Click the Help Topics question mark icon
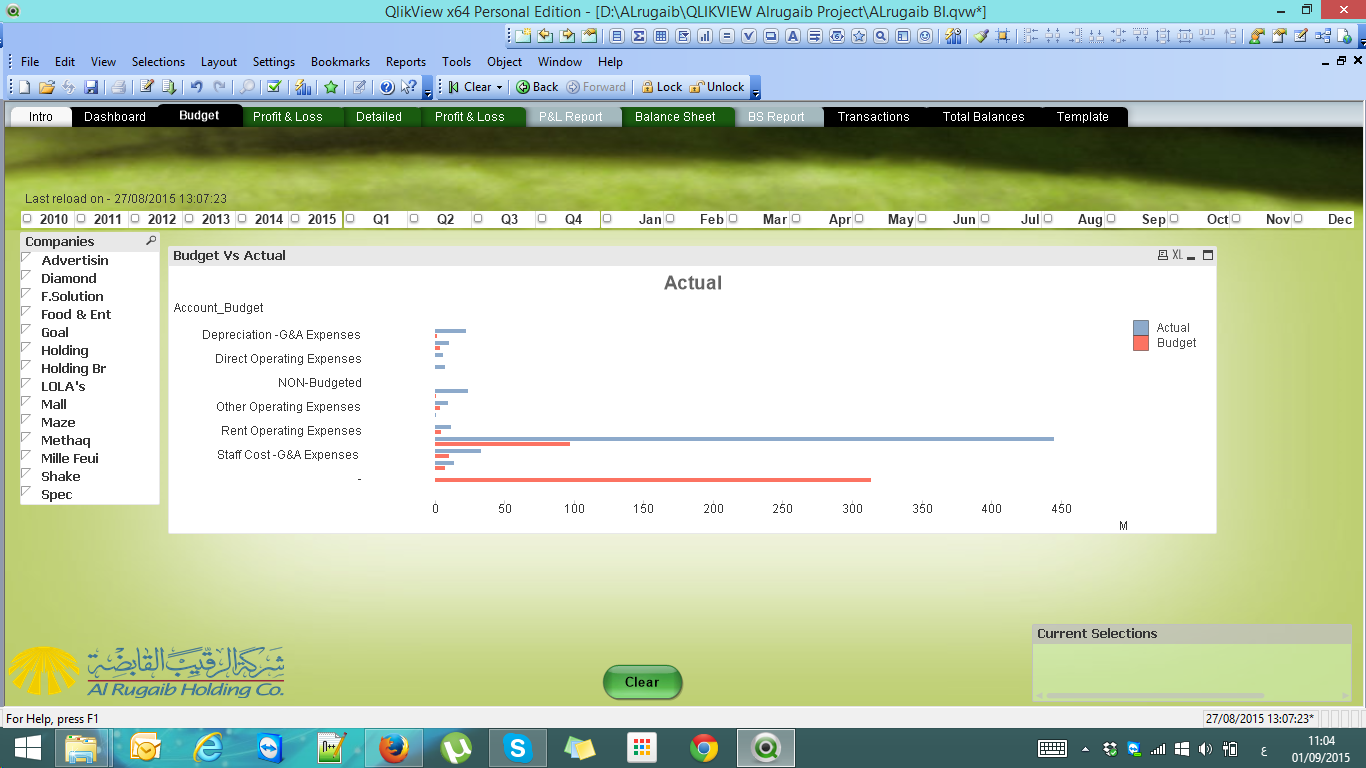 click(x=387, y=87)
